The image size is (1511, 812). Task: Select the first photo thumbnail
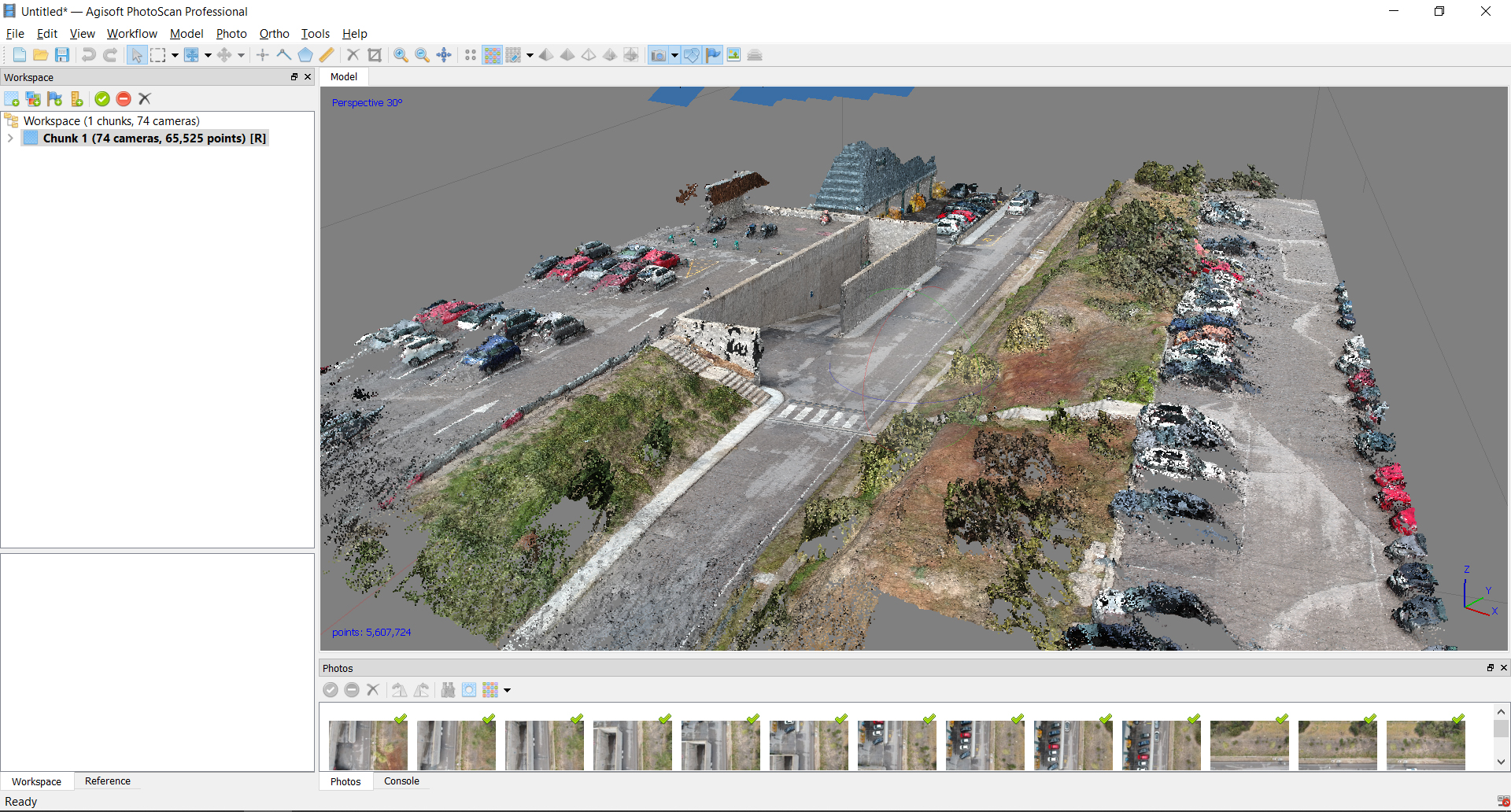pos(368,744)
